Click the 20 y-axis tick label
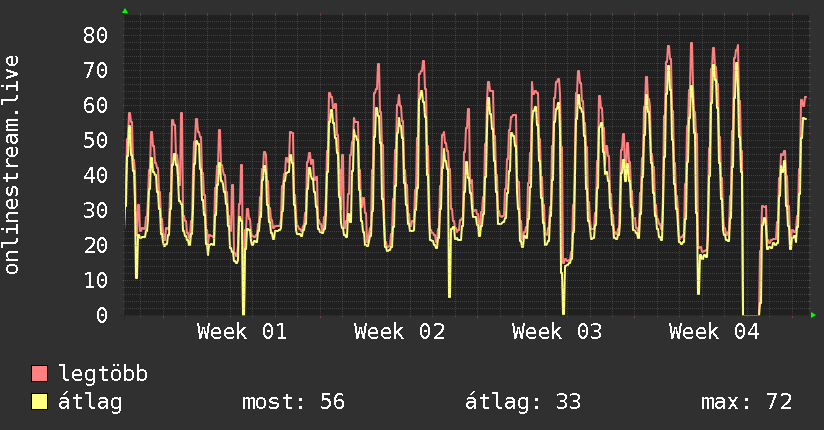 (96, 245)
